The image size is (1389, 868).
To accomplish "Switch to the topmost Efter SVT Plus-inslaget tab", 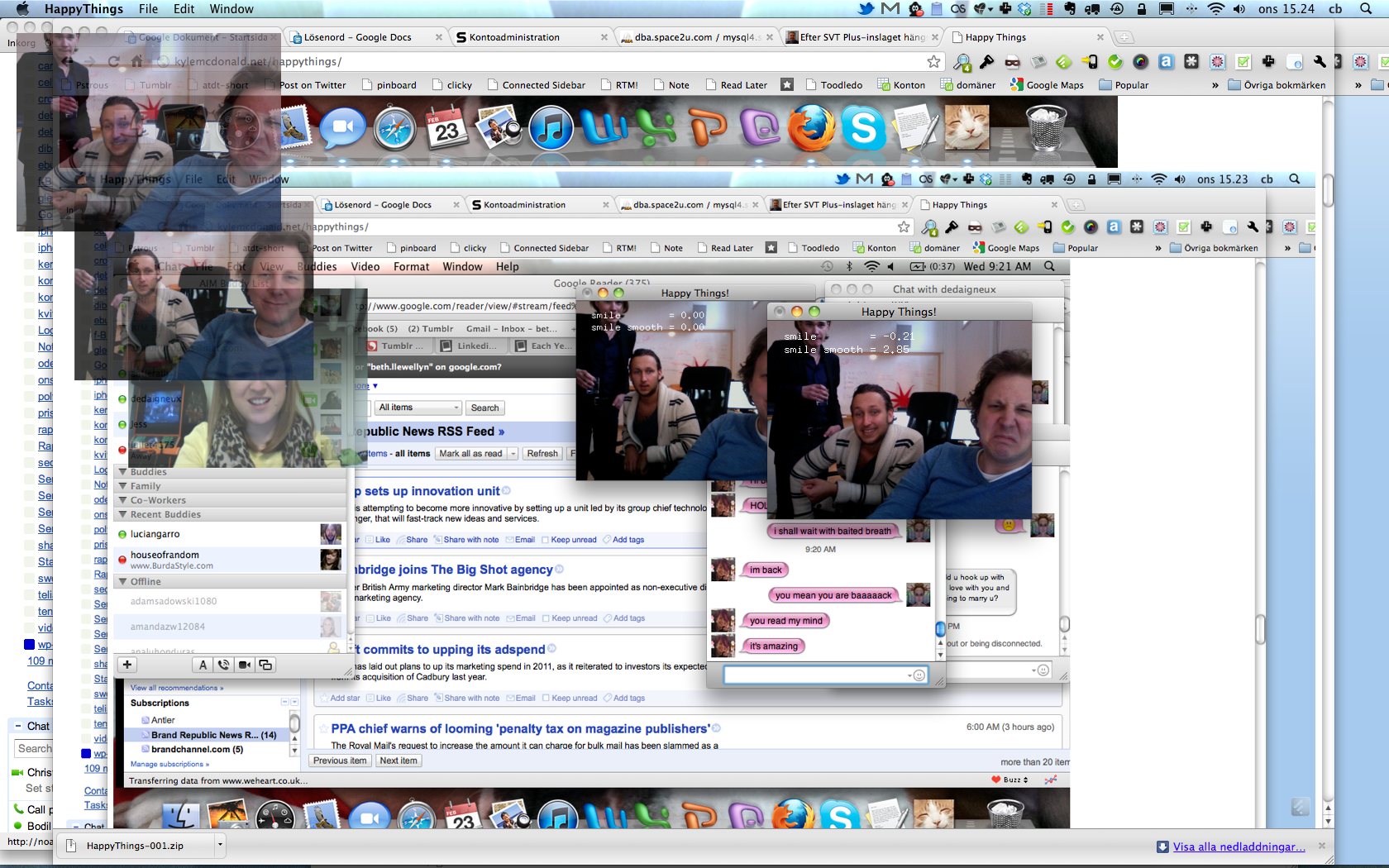I will click(x=861, y=37).
